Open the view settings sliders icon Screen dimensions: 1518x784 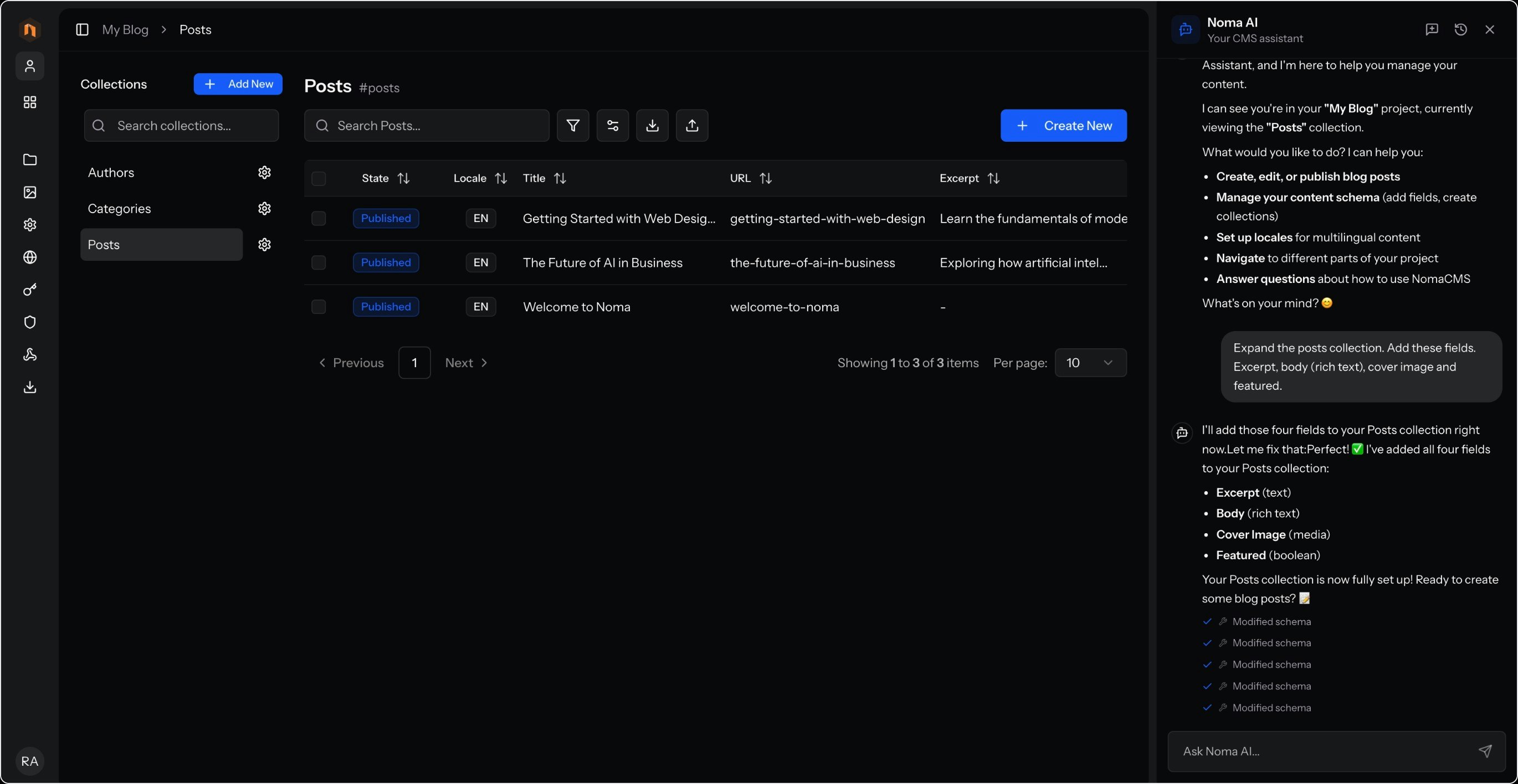coord(612,126)
